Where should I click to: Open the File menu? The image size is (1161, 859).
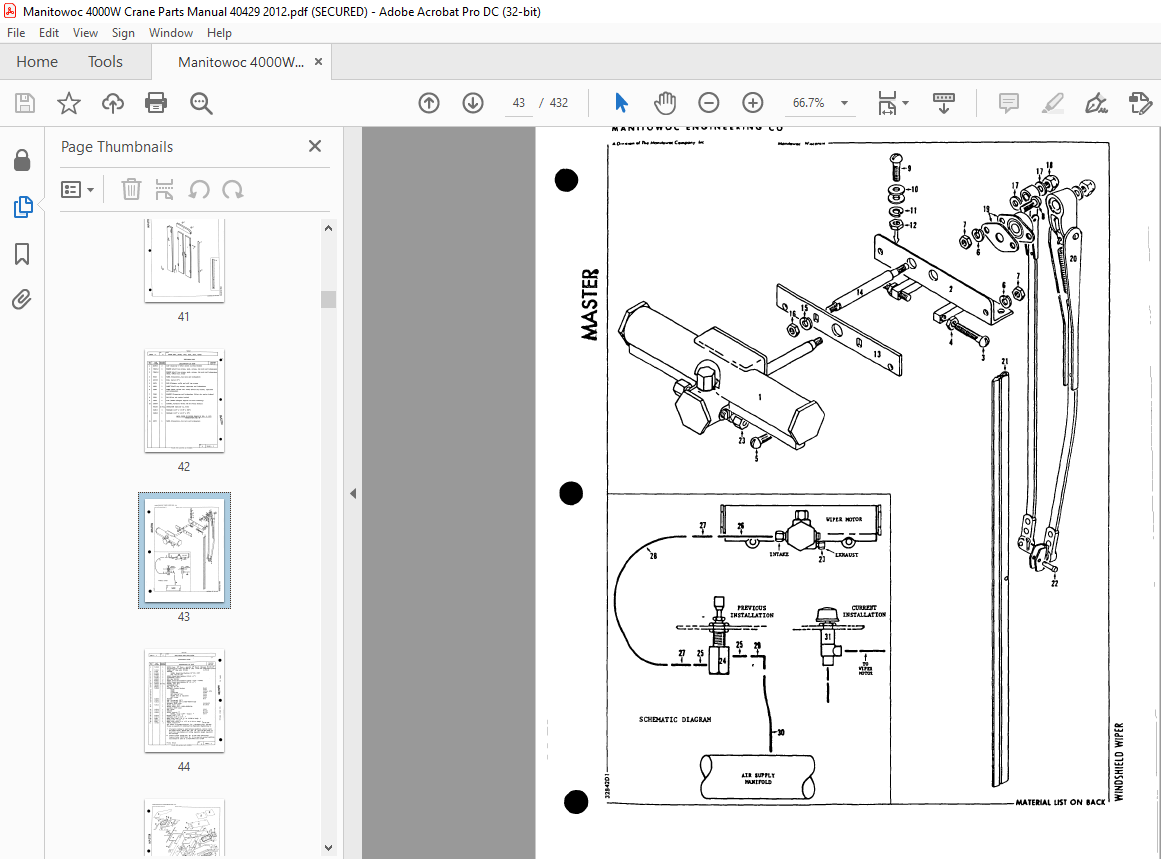pyautogui.click(x=16, y=33)
